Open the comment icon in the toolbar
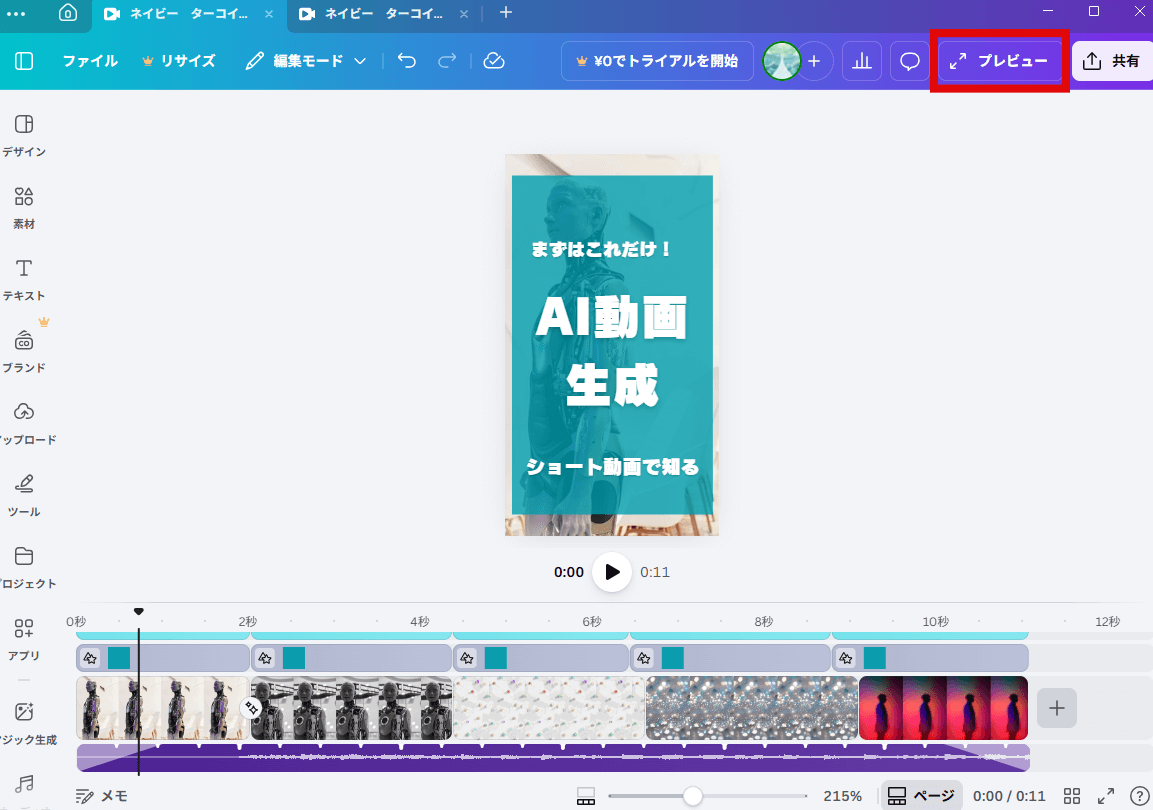This screenshot has width=1153, height=810. point(908,61)
